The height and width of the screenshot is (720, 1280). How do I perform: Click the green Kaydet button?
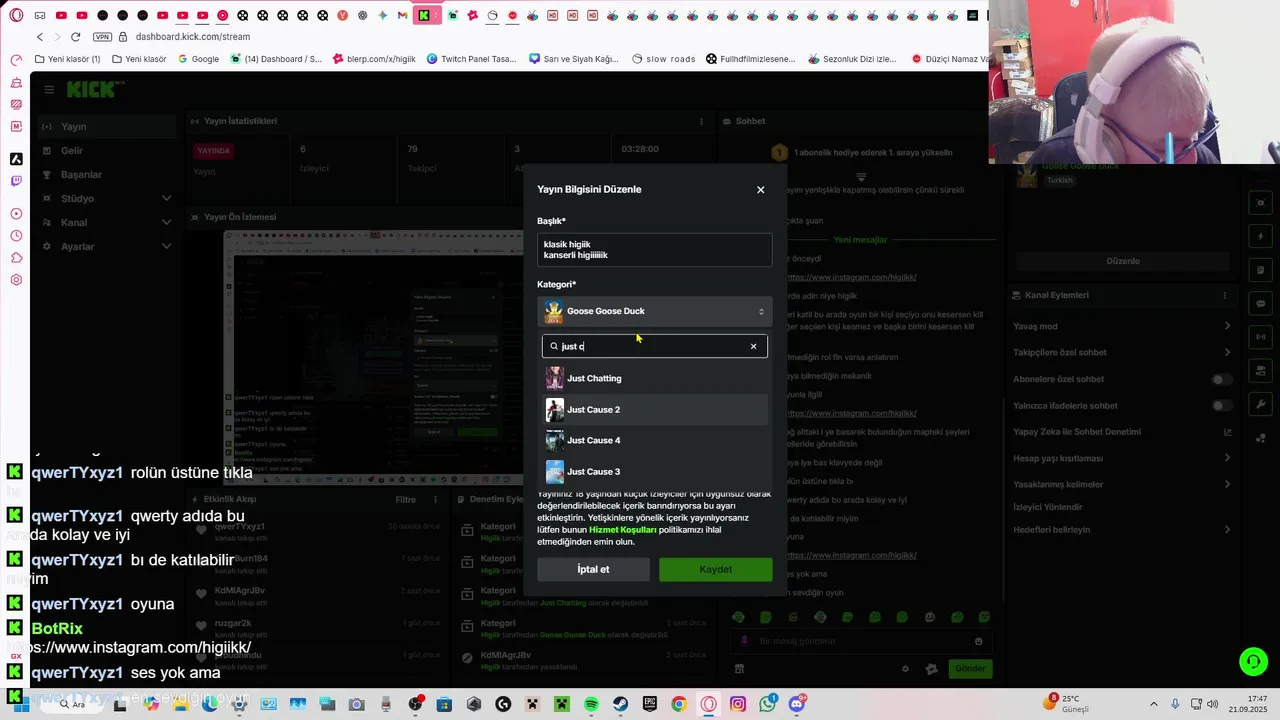point(715,569)
